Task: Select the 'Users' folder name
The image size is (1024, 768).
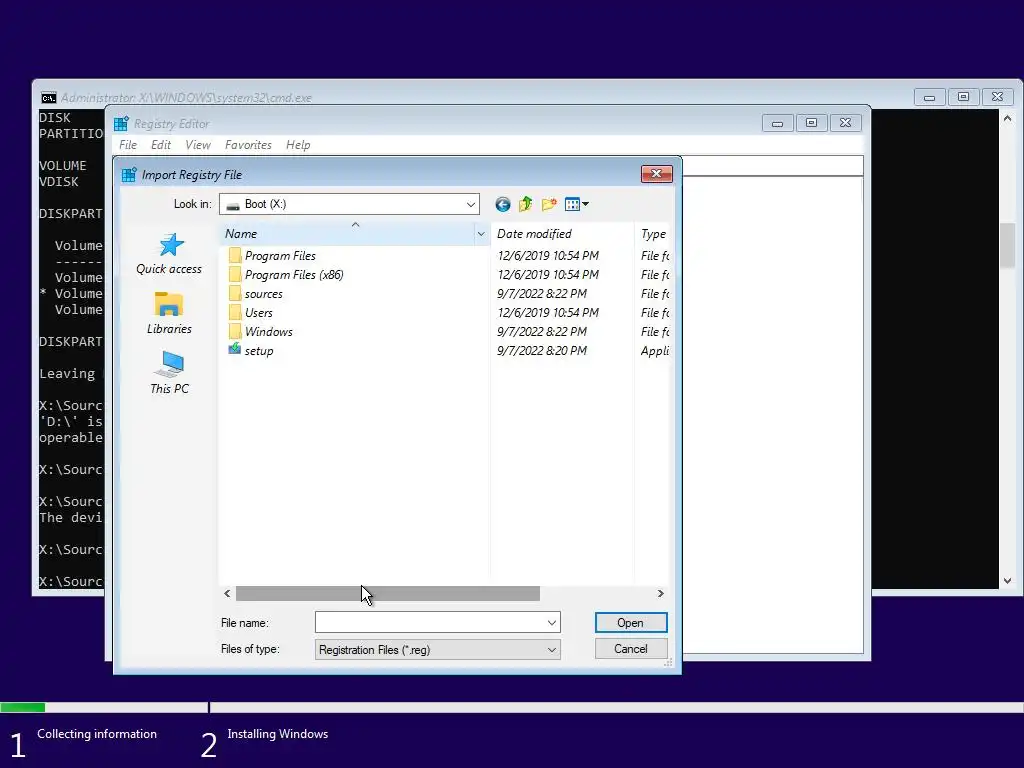Action: [x=259, y=313]
